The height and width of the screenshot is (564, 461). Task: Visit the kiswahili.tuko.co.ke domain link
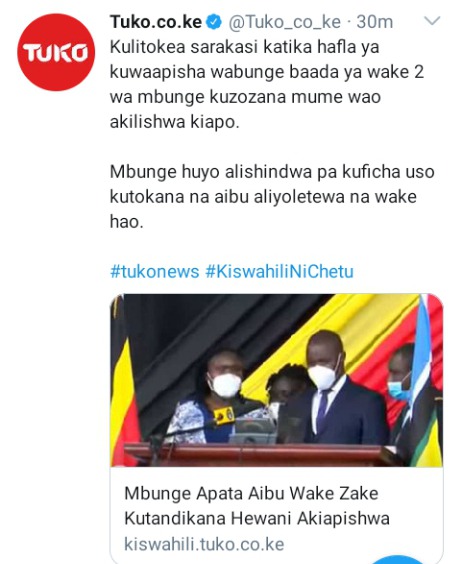(204, 544)
